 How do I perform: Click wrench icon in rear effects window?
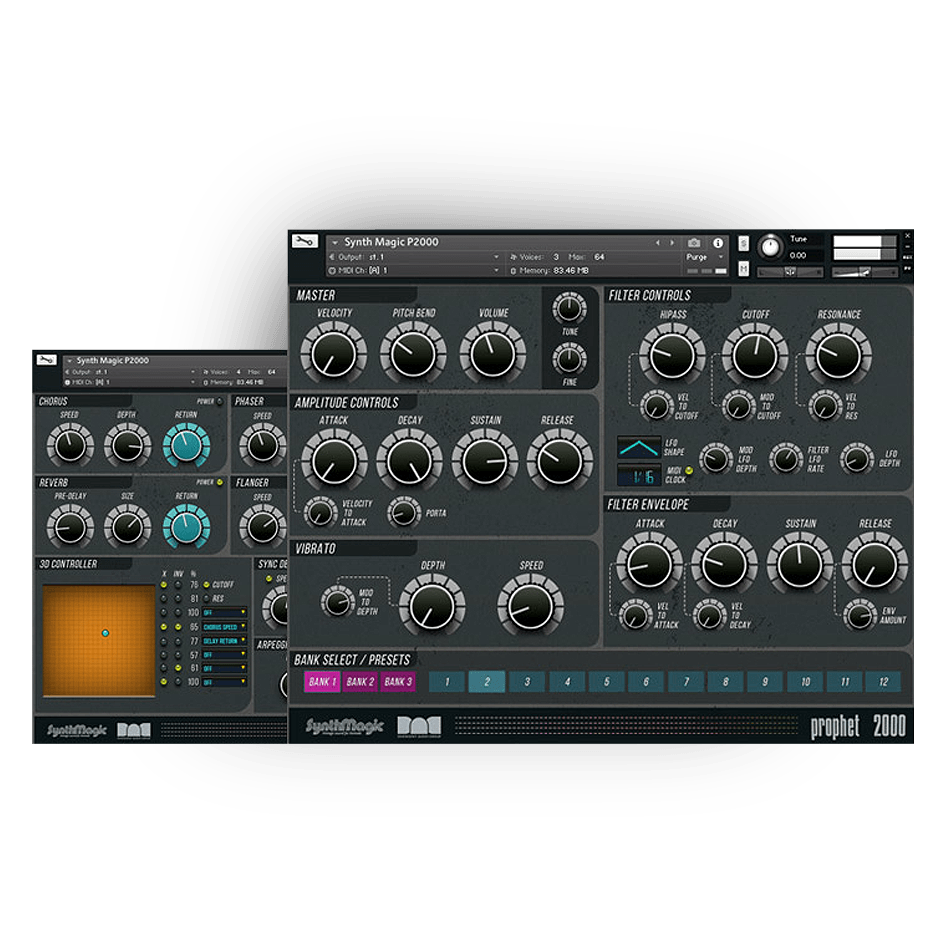pos(46,360)
